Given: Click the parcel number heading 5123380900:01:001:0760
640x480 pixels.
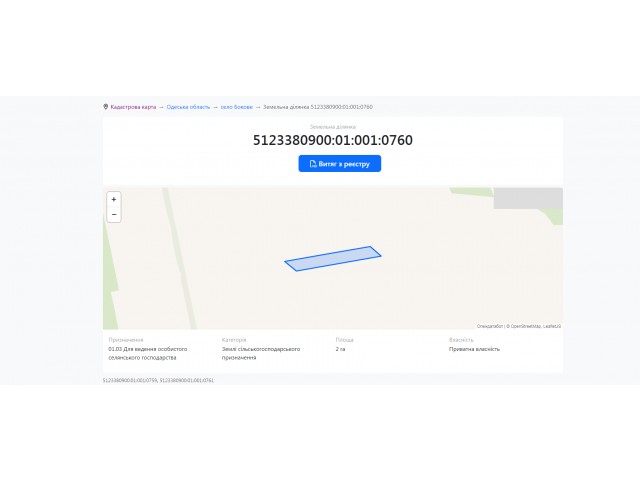Looking at the screenshot, I should point(333,140).
